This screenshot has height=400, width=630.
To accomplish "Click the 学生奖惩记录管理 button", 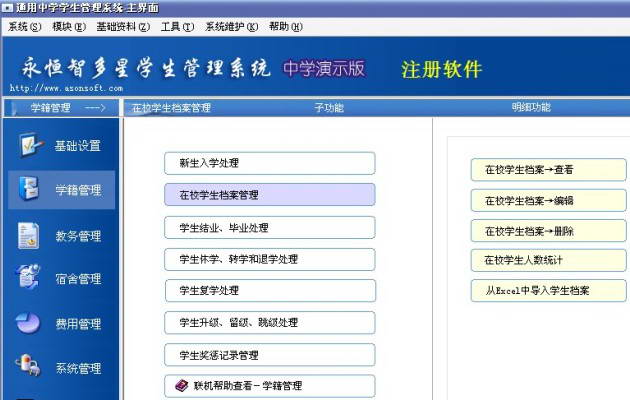I will tap(270, 355).
